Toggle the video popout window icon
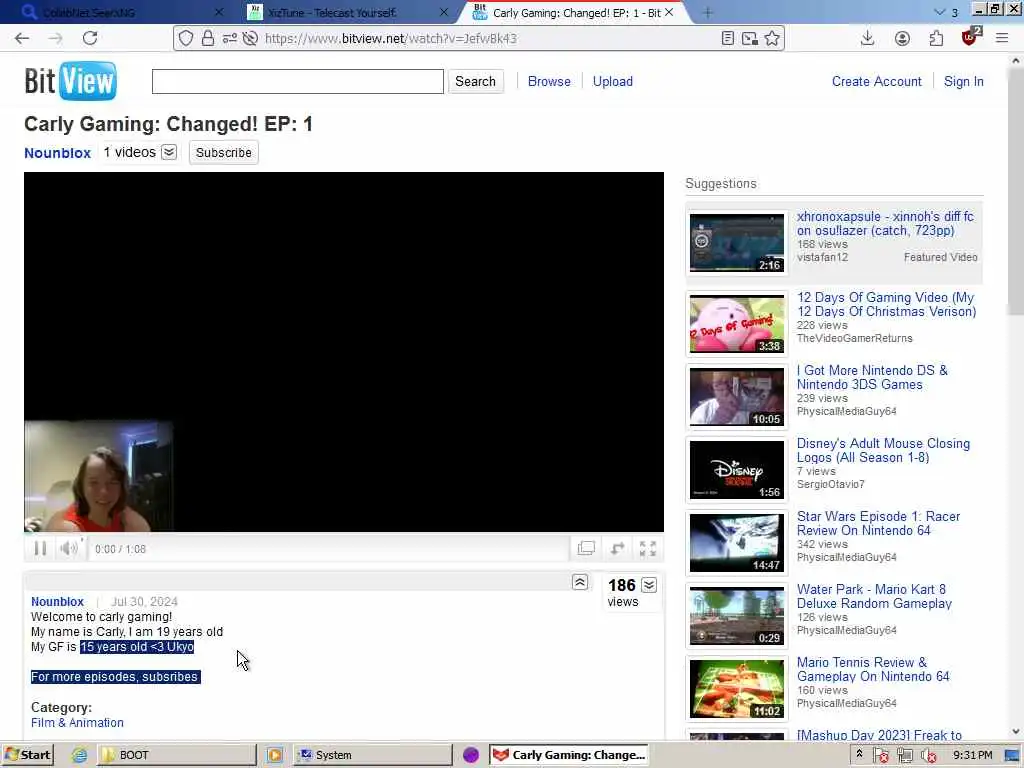The width and height of the screenshot is (1024, 768). click(586, 549)
